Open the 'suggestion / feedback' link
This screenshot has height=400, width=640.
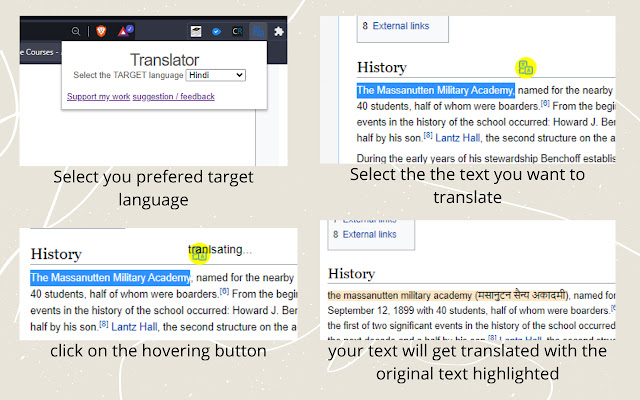[x=173, y=96]
